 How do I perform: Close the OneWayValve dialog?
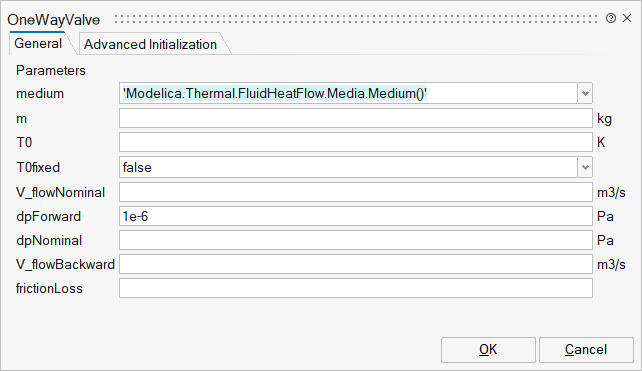click(x=627, y=18)
